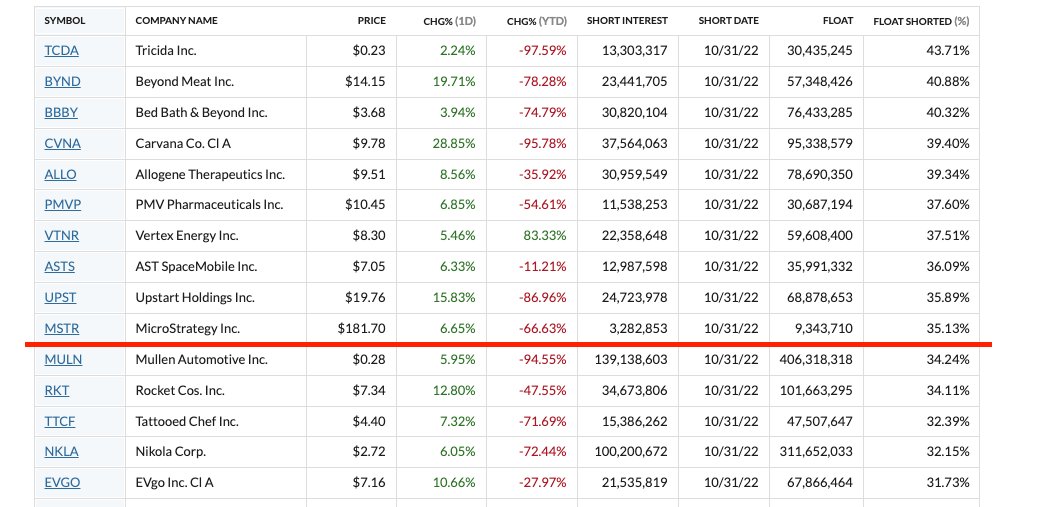Viewport: 1043px width, 507px height.
Task: Select the EVgo Inc. Cl A name
Action: pos(174,483)
